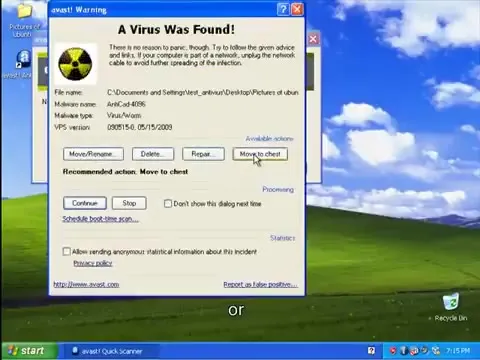The image size is (480, 360).
Task: Open the Privacy policy link
Action: [93, 263]
